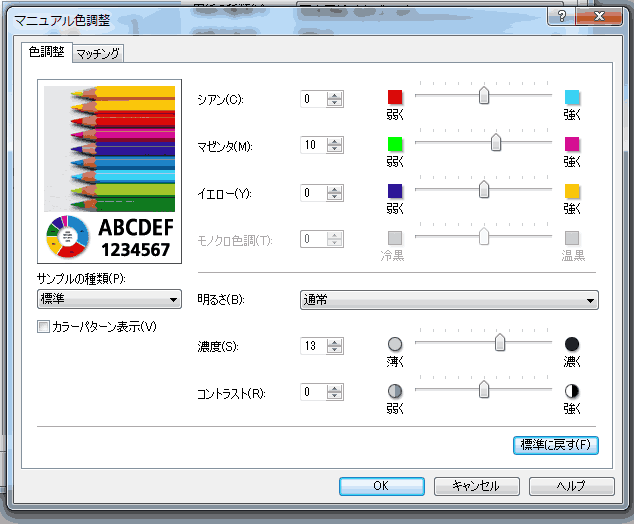Click the コントラスト slider thumb
This screenshot has height=524, width=634.
tap(484, 389)
